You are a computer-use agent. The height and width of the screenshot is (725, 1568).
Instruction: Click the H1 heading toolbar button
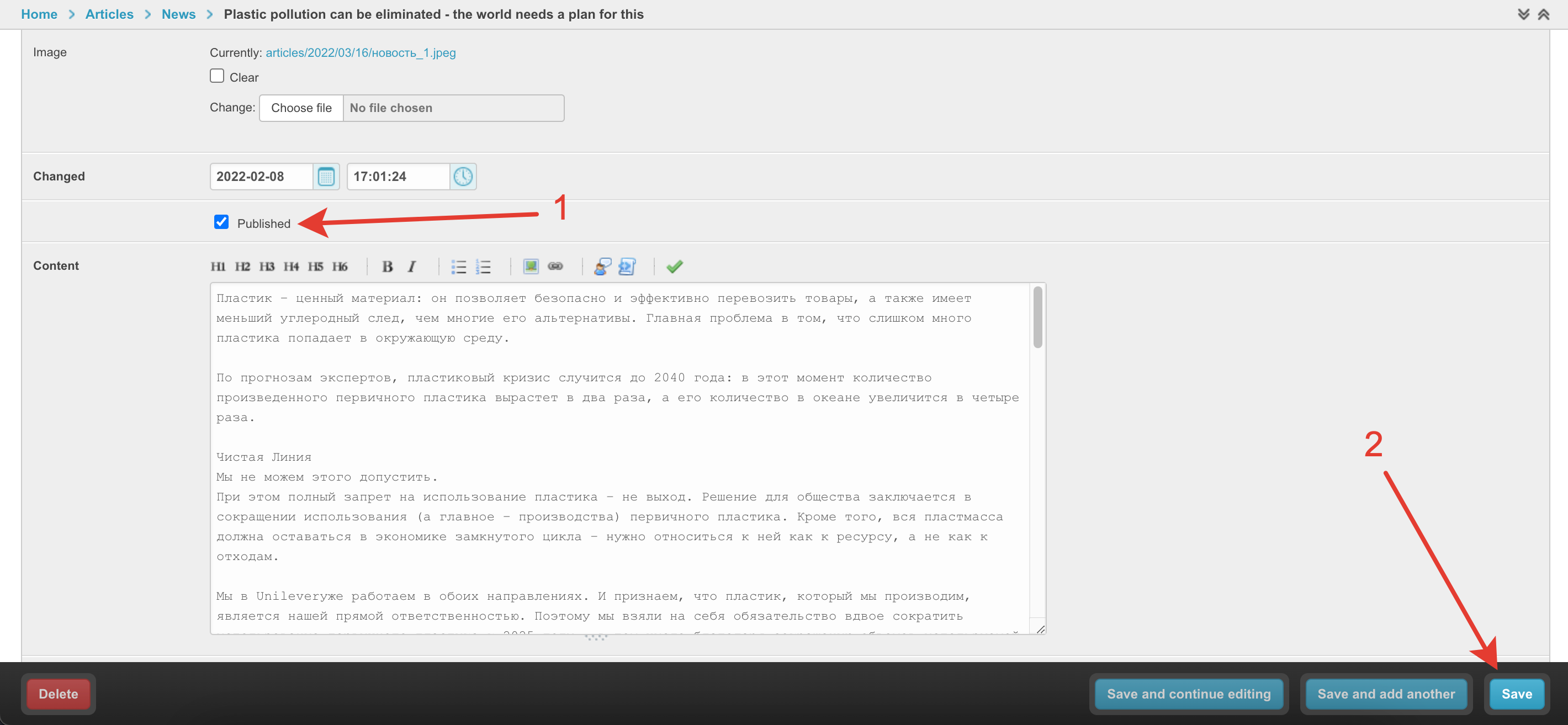tap(218, 266)
